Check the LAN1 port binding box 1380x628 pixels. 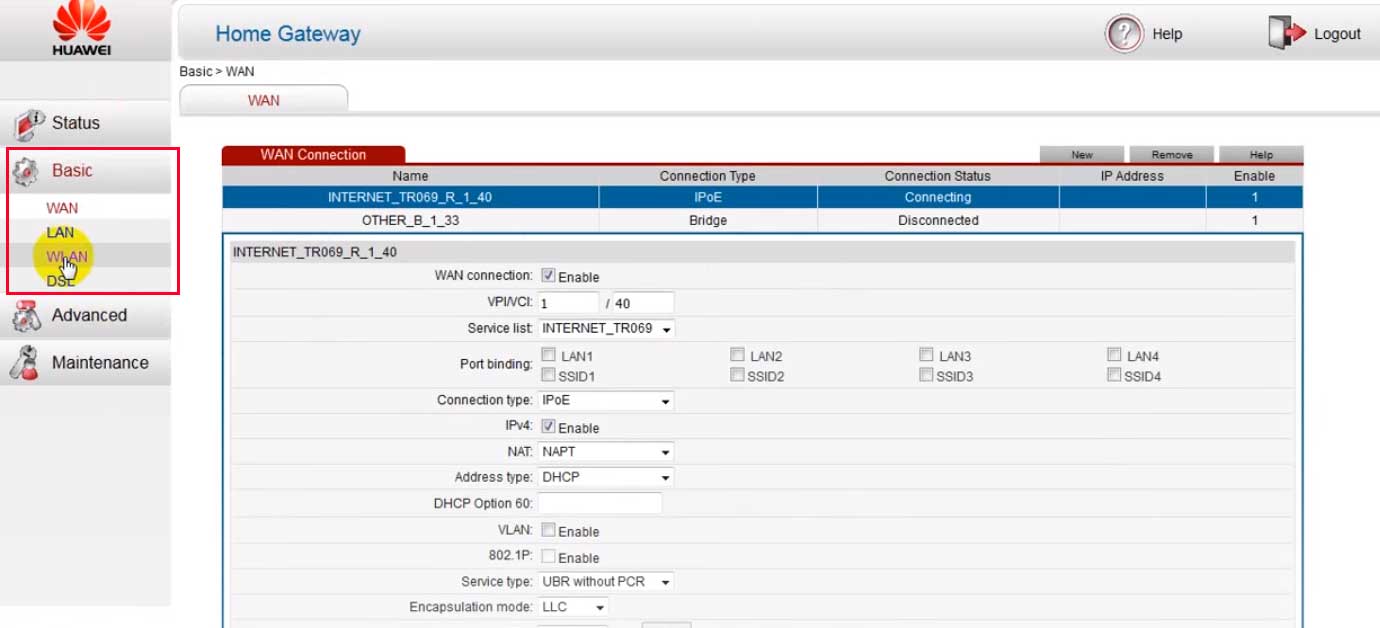548,355
